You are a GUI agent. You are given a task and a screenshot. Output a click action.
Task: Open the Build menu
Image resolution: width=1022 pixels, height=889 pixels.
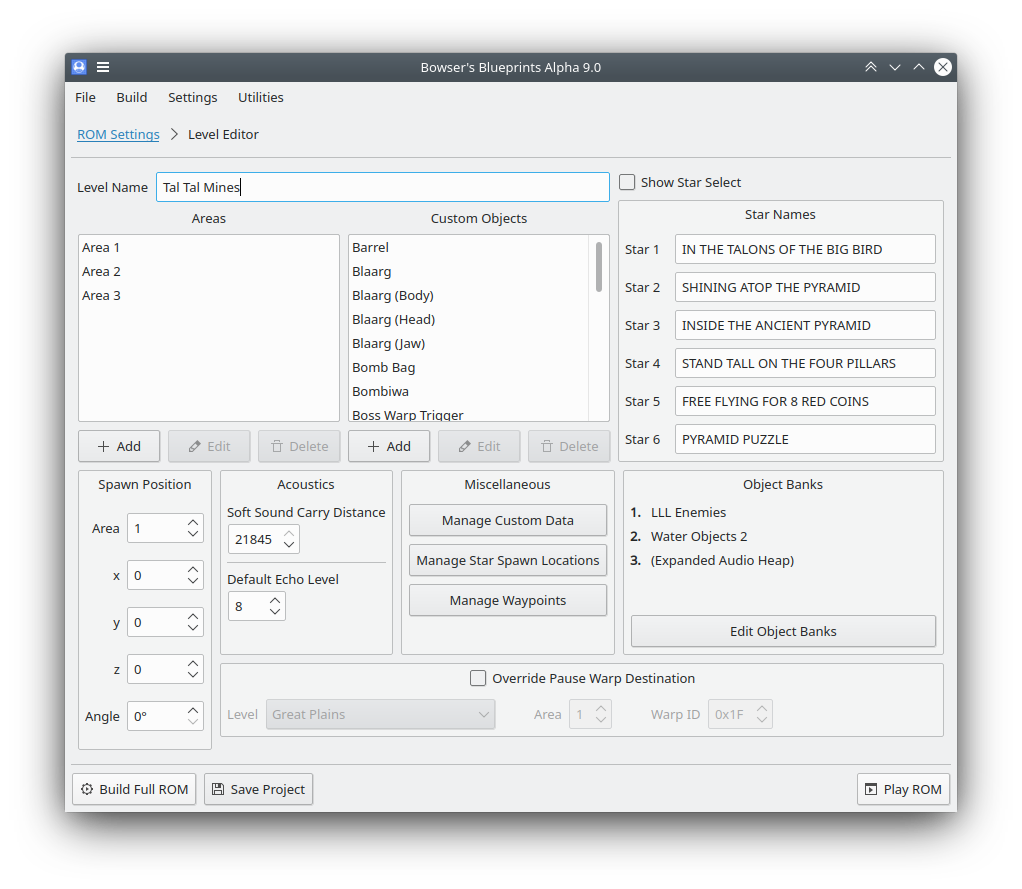[132, 97]
